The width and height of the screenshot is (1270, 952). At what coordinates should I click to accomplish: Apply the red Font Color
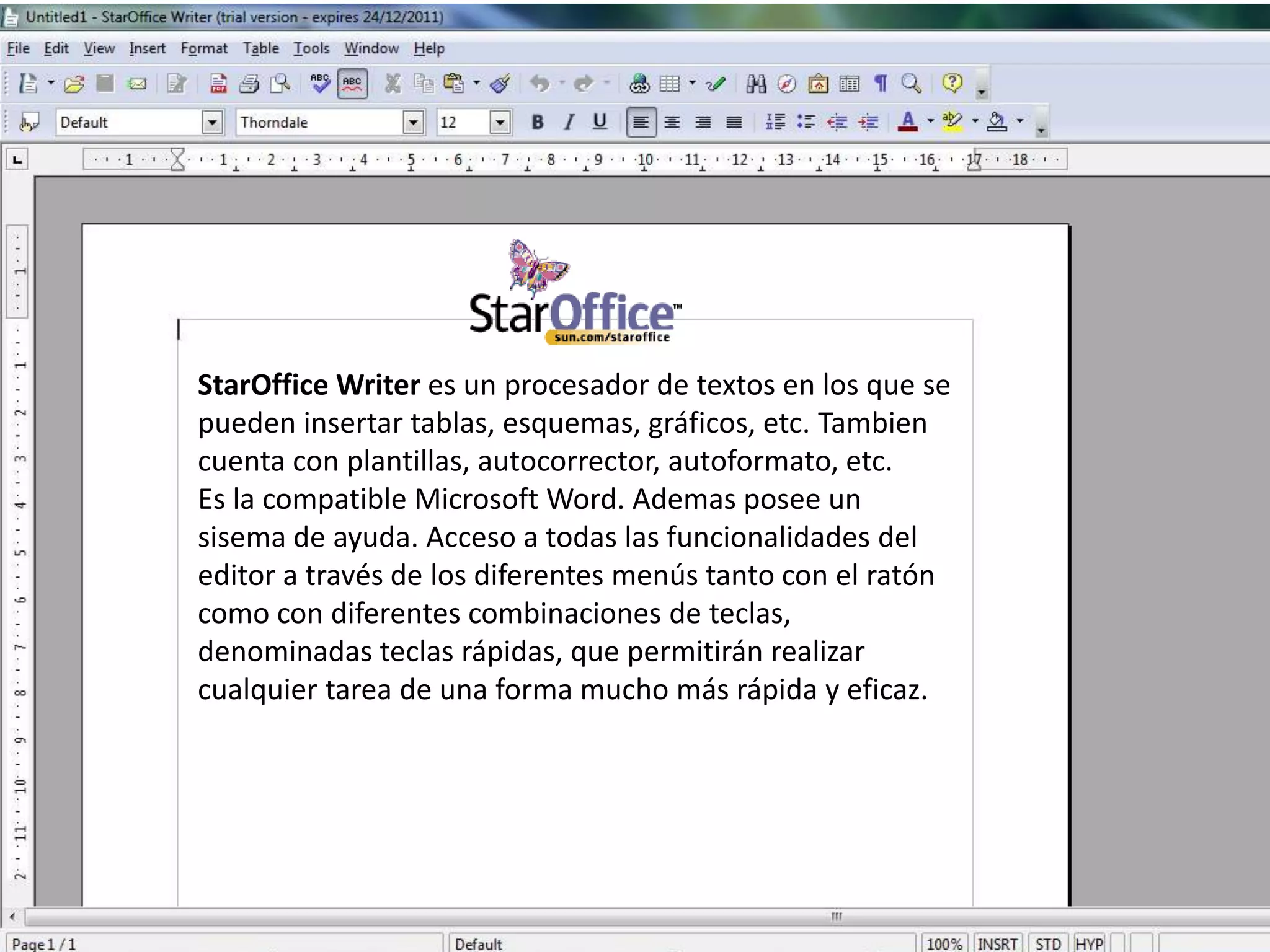tap(908, 121)
